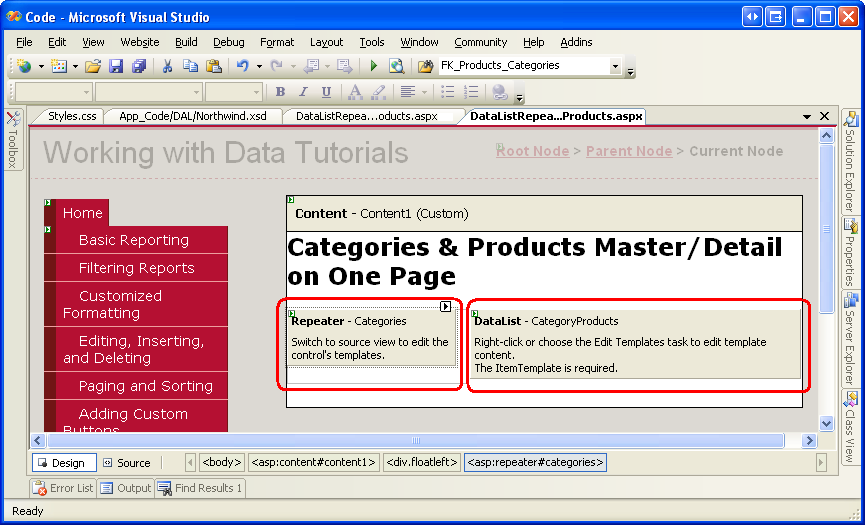Click the Bulleted list icon
This screenshot has height=525, width=865.
coord(448,92)
